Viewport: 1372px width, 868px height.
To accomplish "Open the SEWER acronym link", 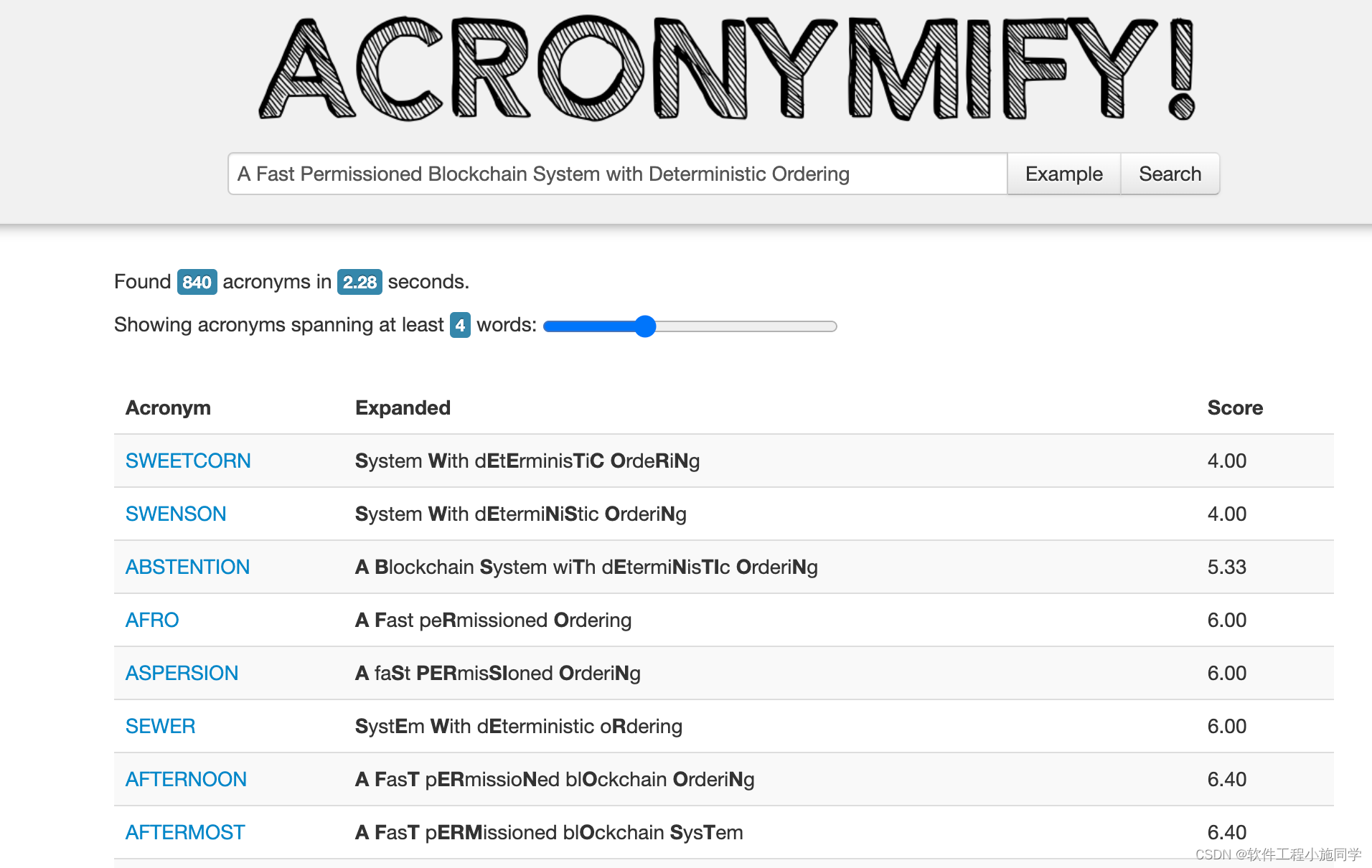I will pyautogui.click(x=160, y=726).
